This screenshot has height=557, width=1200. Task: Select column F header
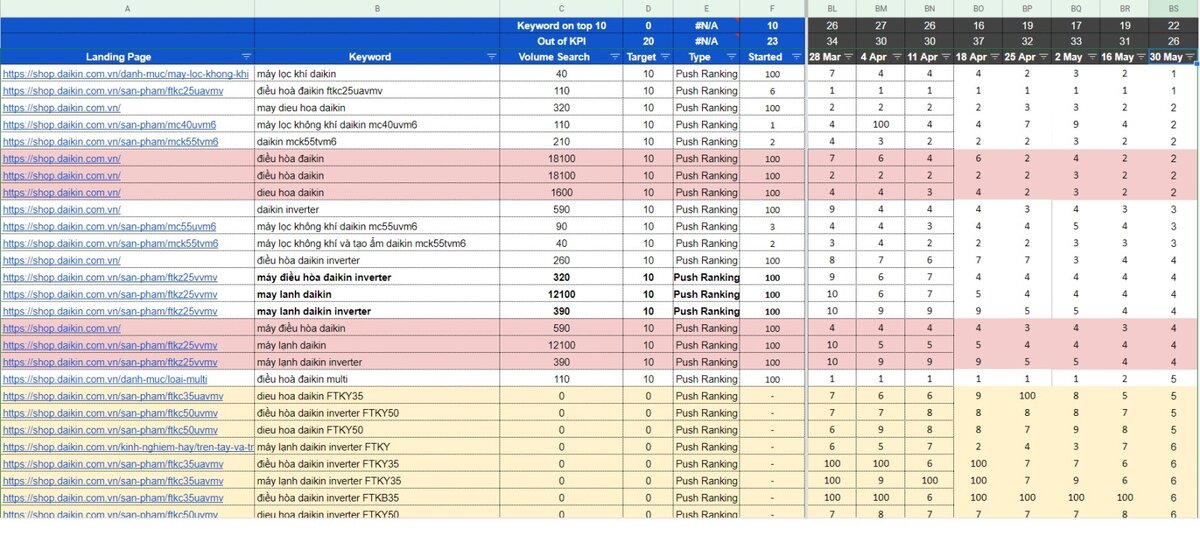coord(771,8)
